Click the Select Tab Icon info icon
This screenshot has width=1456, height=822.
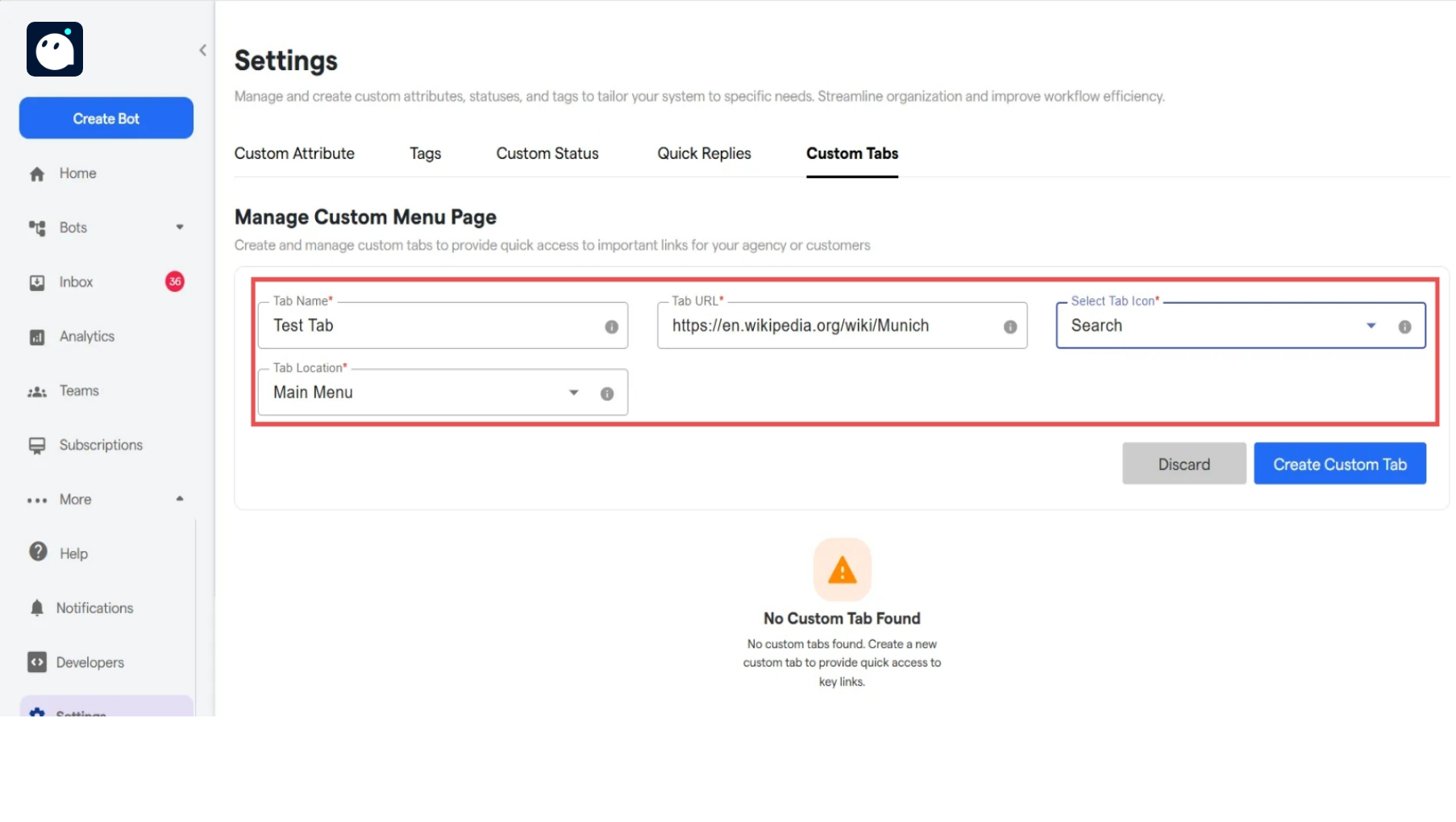[x=1404, y=326]
